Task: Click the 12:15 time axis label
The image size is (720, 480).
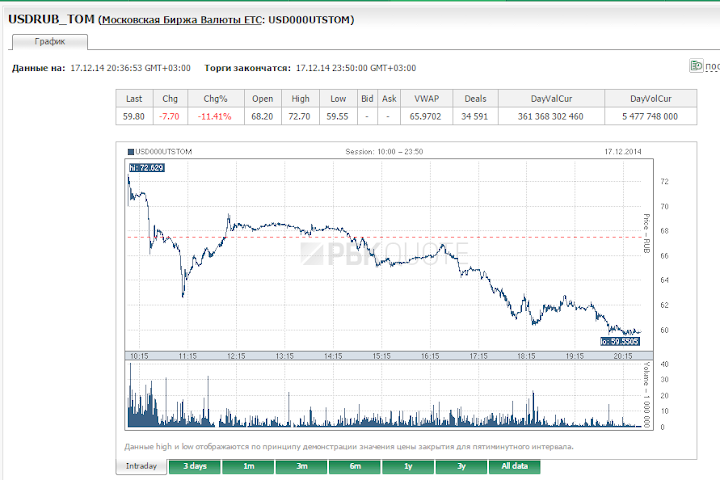Action: point(236,356)
